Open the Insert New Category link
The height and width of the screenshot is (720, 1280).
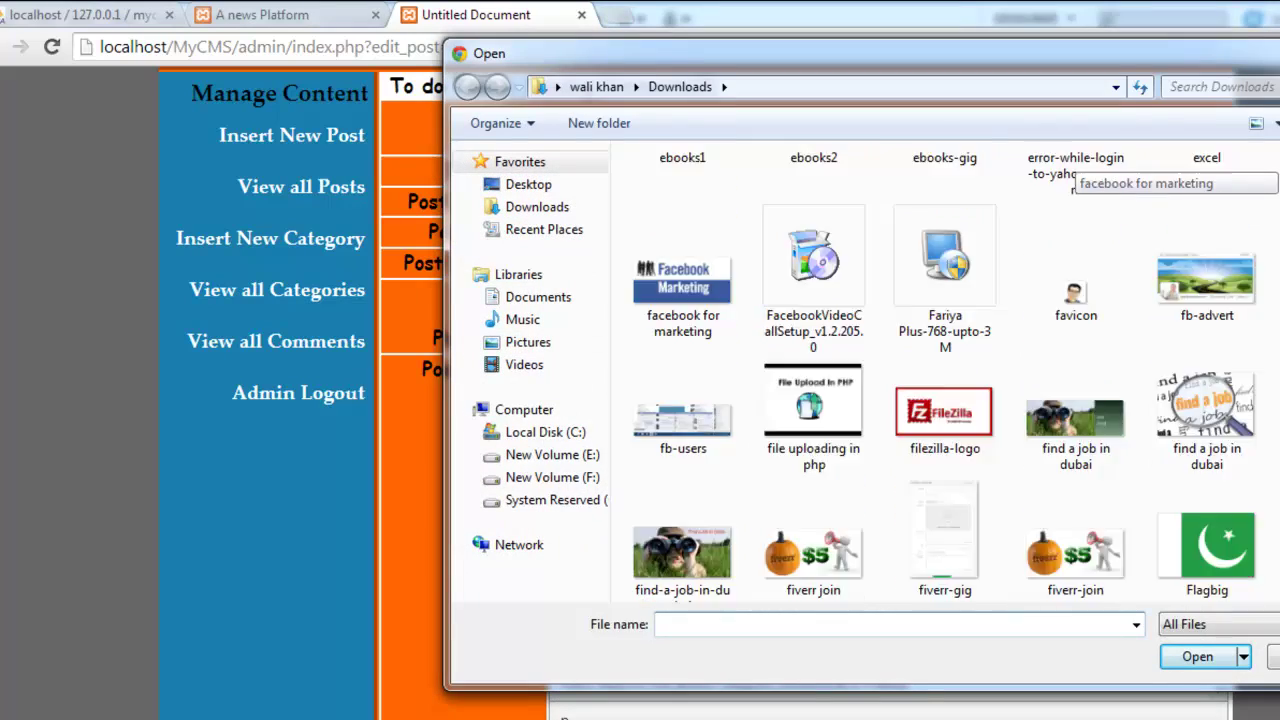point(270,239)
